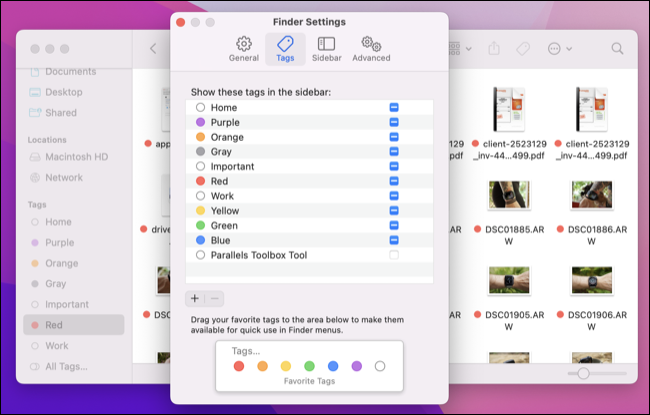Image resolution: width=650 pixels, height=415 pixels.
Task: Select empty colorless dot in Favorite Tags
Action: [380, 366]
